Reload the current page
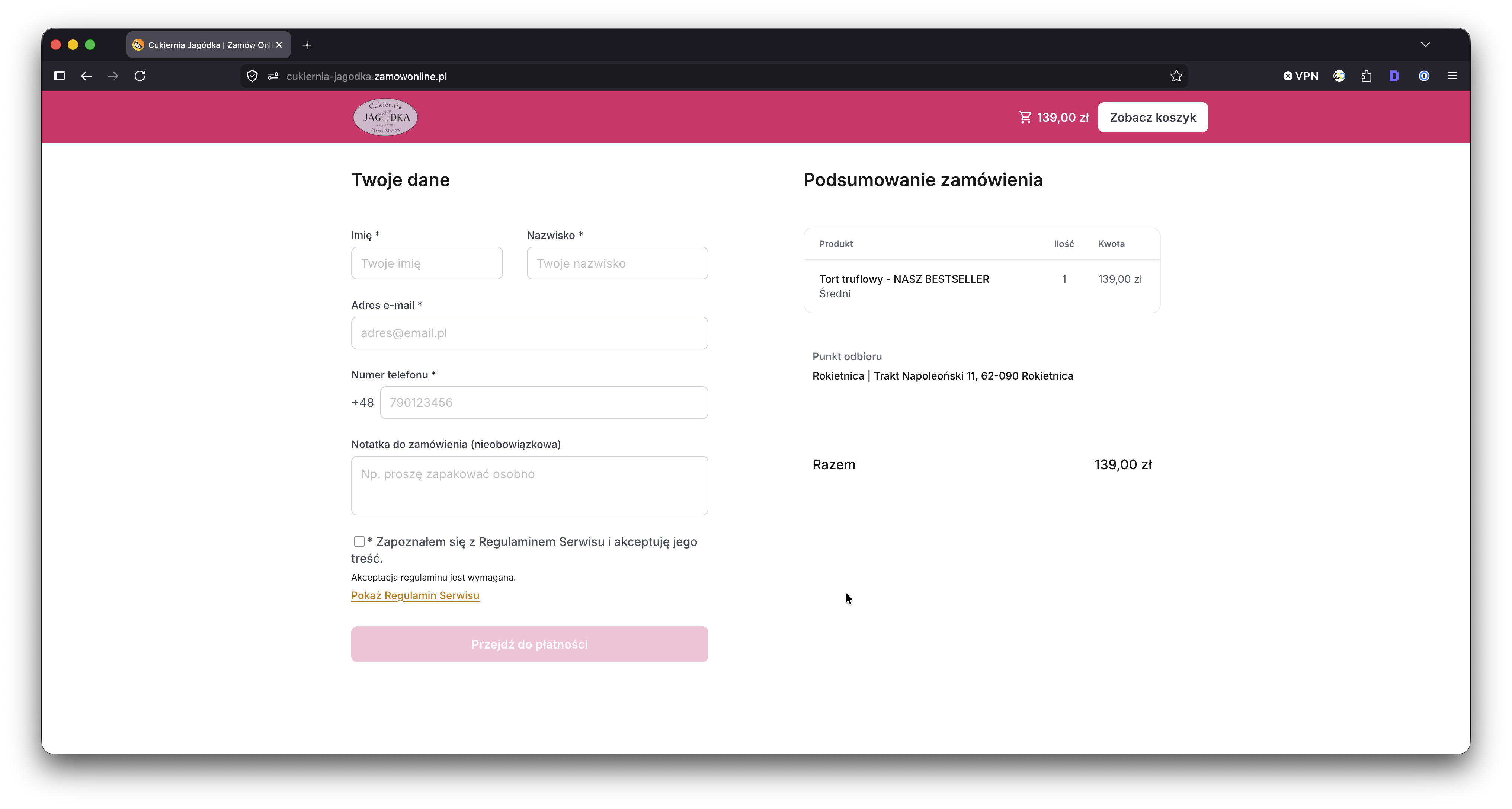Viewport: 1512px width, 809px height. click(x=140, y=76)
